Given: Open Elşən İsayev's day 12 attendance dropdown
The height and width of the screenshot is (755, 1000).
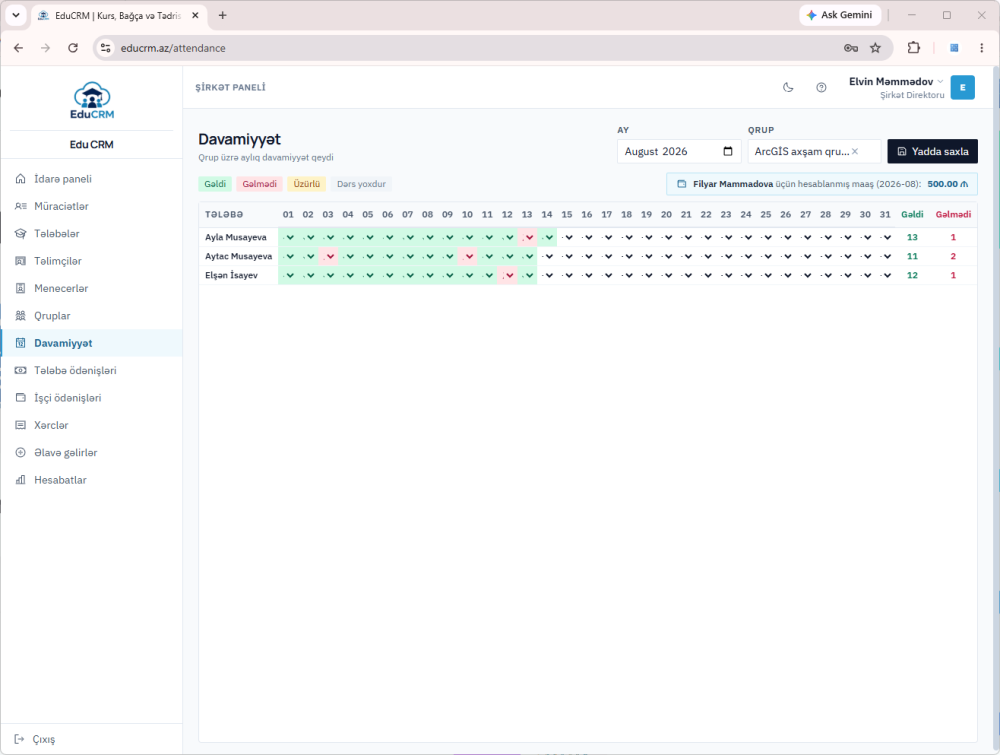Looking at the screenshot, I should coord(508,275).
